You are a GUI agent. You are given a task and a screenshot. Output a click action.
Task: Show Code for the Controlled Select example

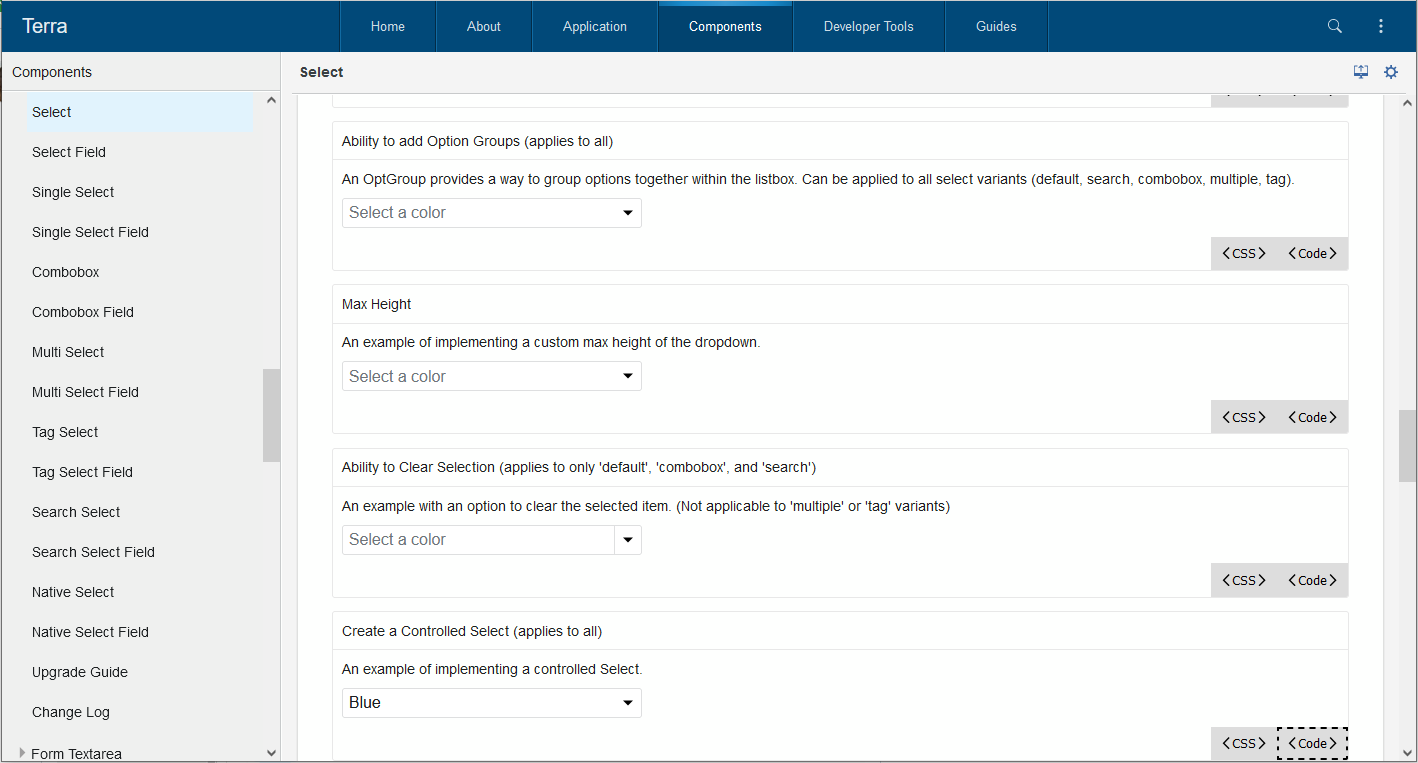tap(1312, 743)
